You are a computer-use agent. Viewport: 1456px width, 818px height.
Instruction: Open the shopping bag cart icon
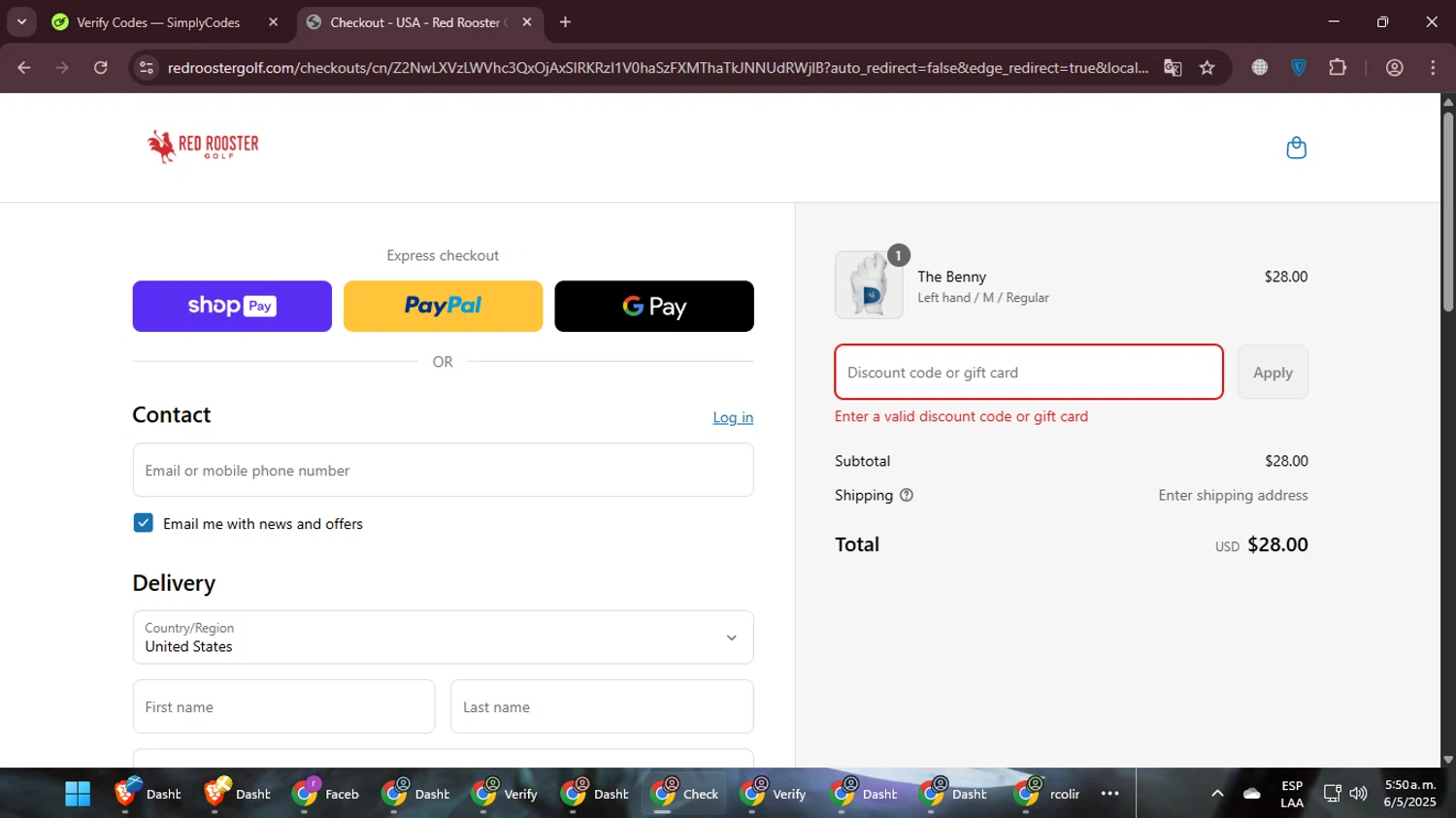pyautogui.click(x=1296, y=147)
